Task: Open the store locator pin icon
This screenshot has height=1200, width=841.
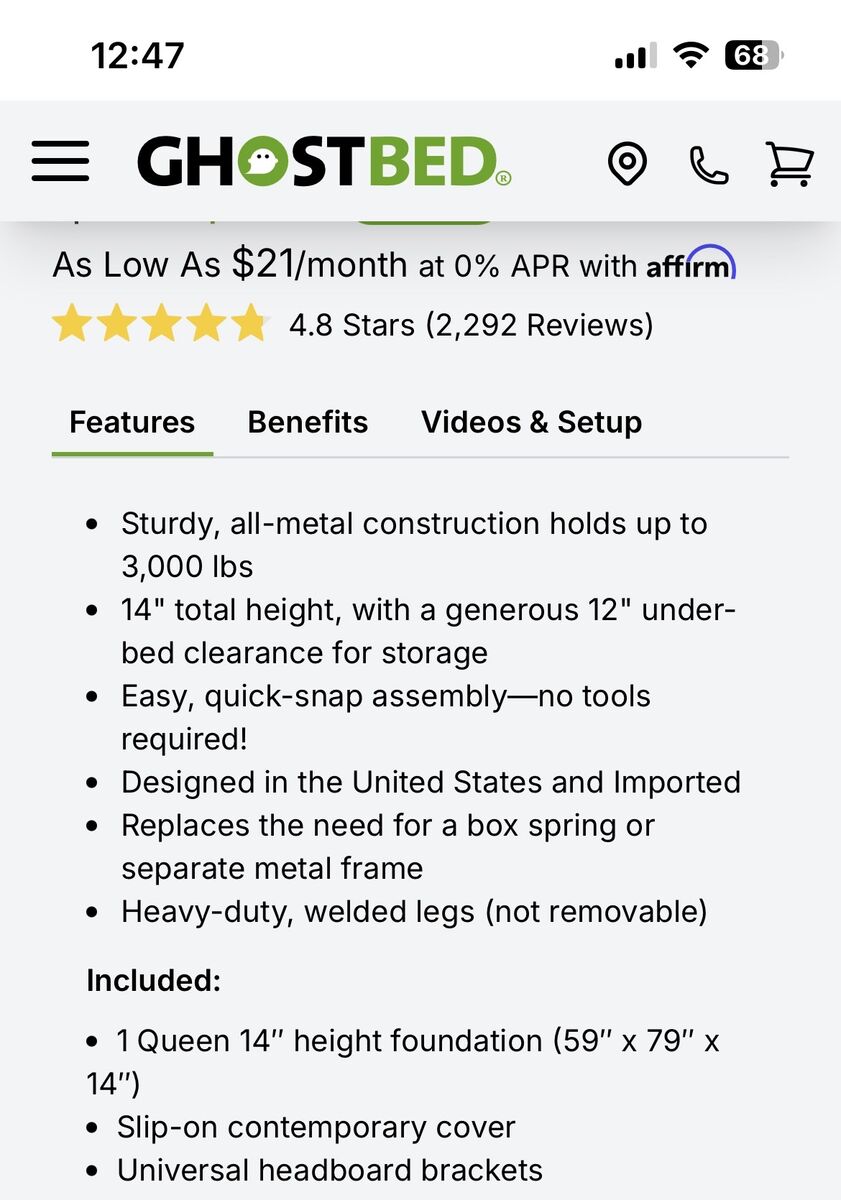Action: 628,163
